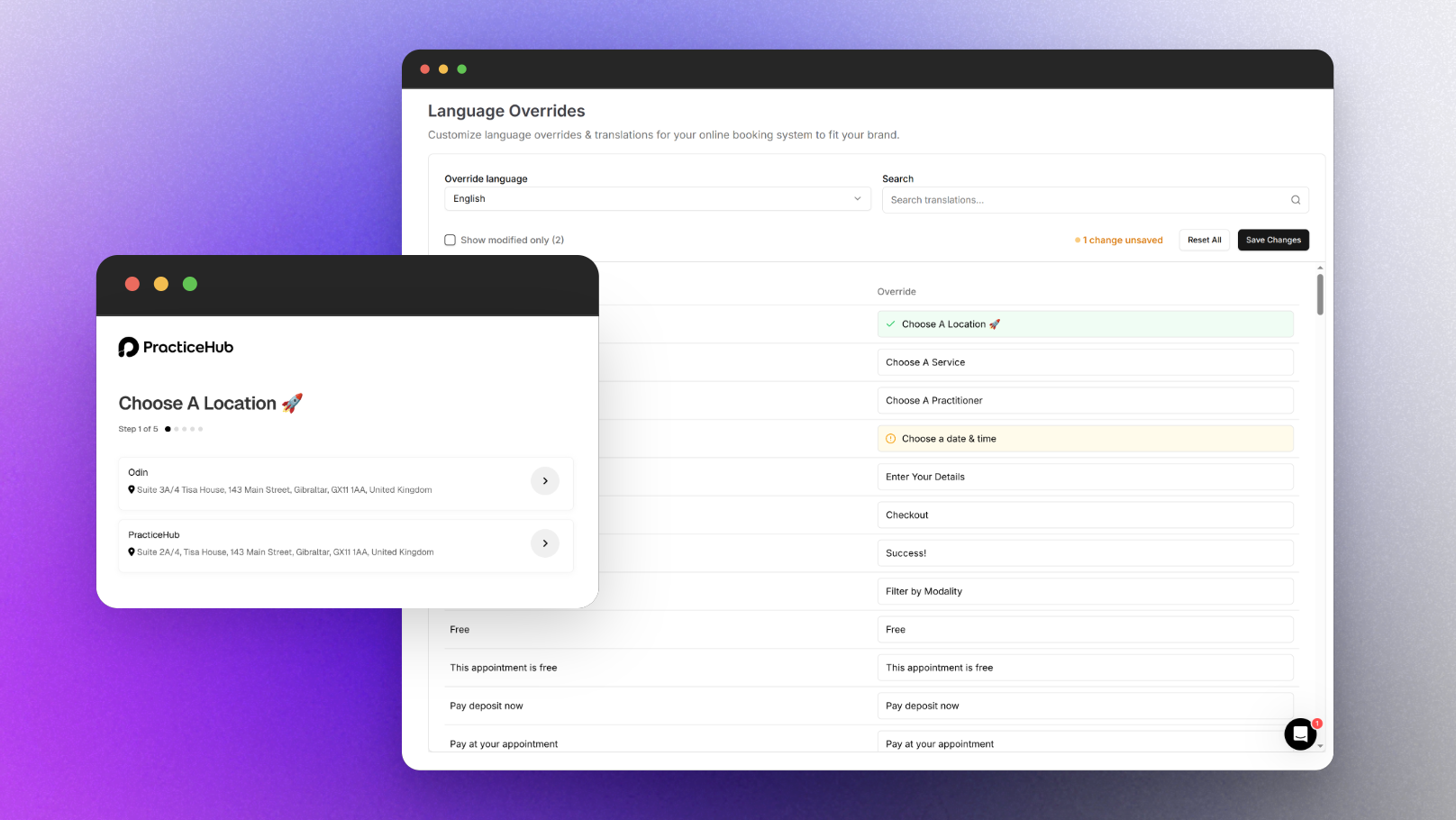Expand the PracticeHub location row chevron
Screen dimensions: 1456x820
tap(544, 542)
